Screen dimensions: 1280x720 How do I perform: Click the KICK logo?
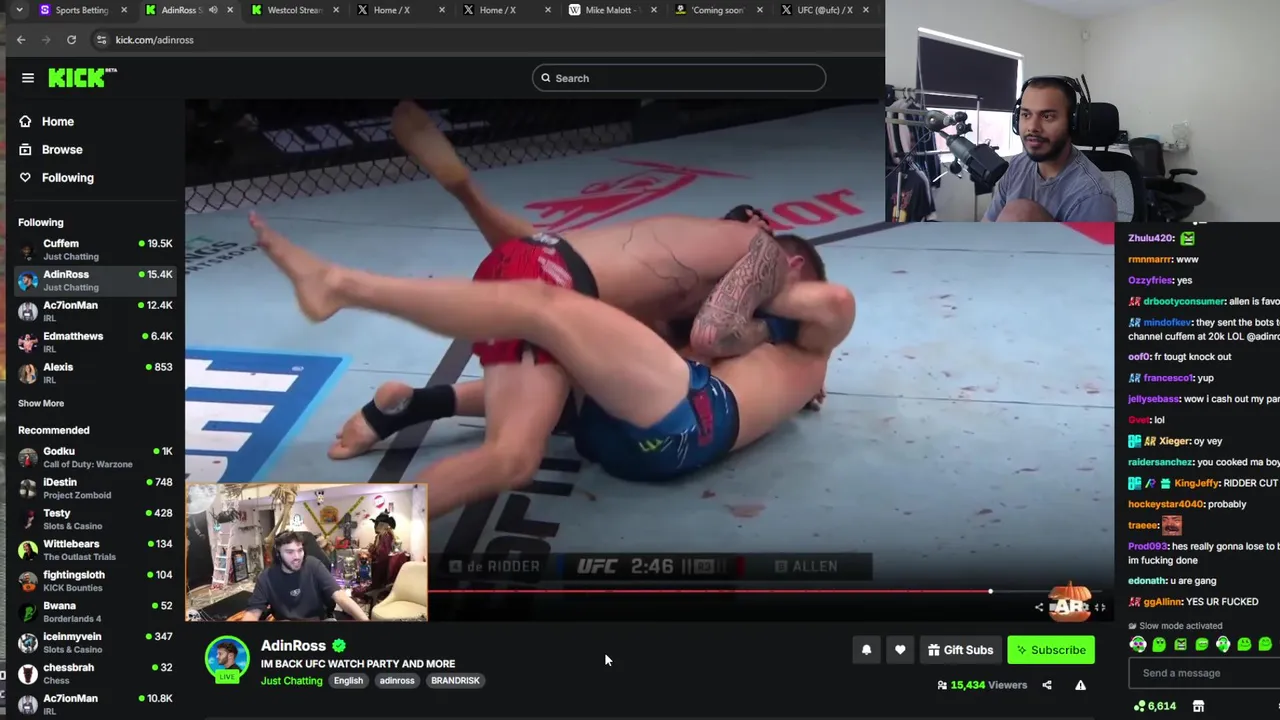[82, 77]
